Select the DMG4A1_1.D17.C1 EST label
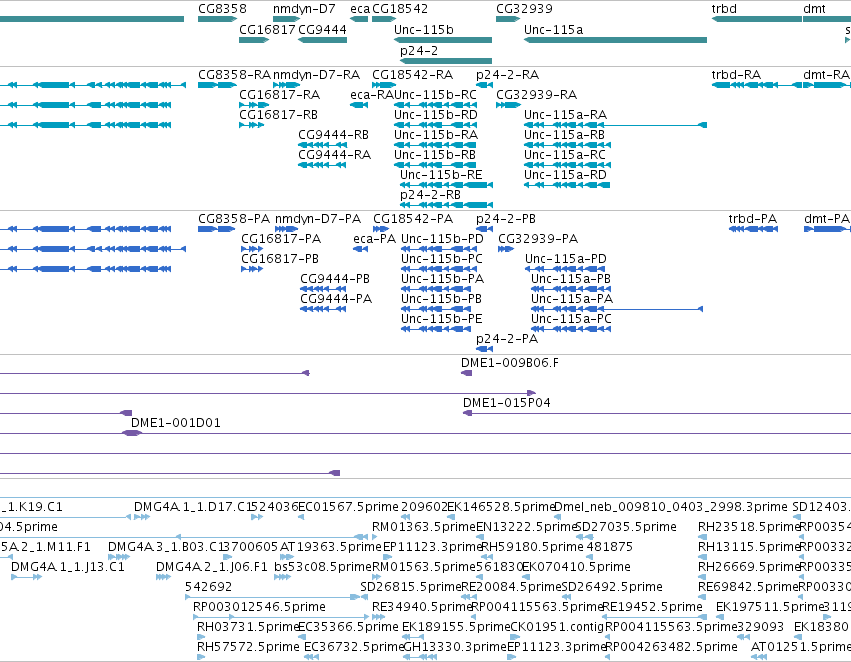Image resolution: width=851 pixels, height=662 pixels. (193, 507)
